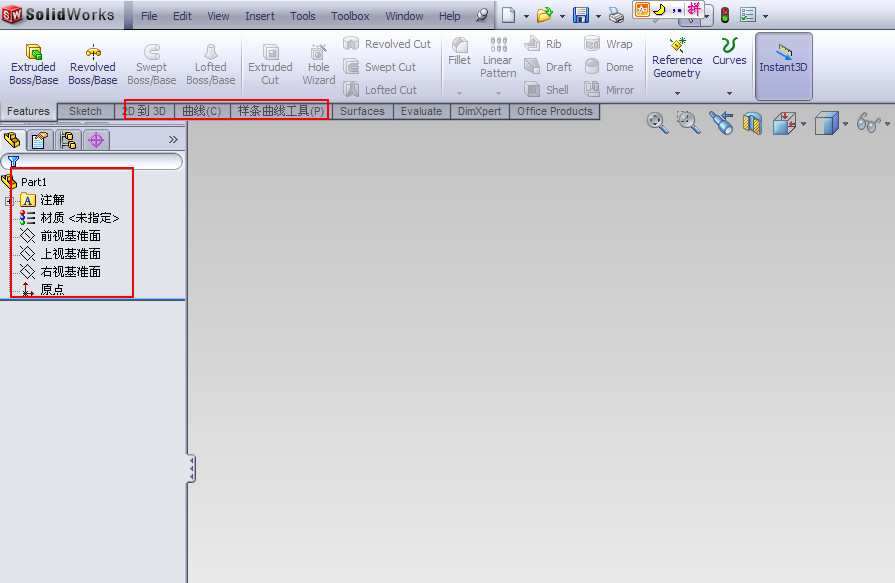Click the Section View icon

coord(752,123)
